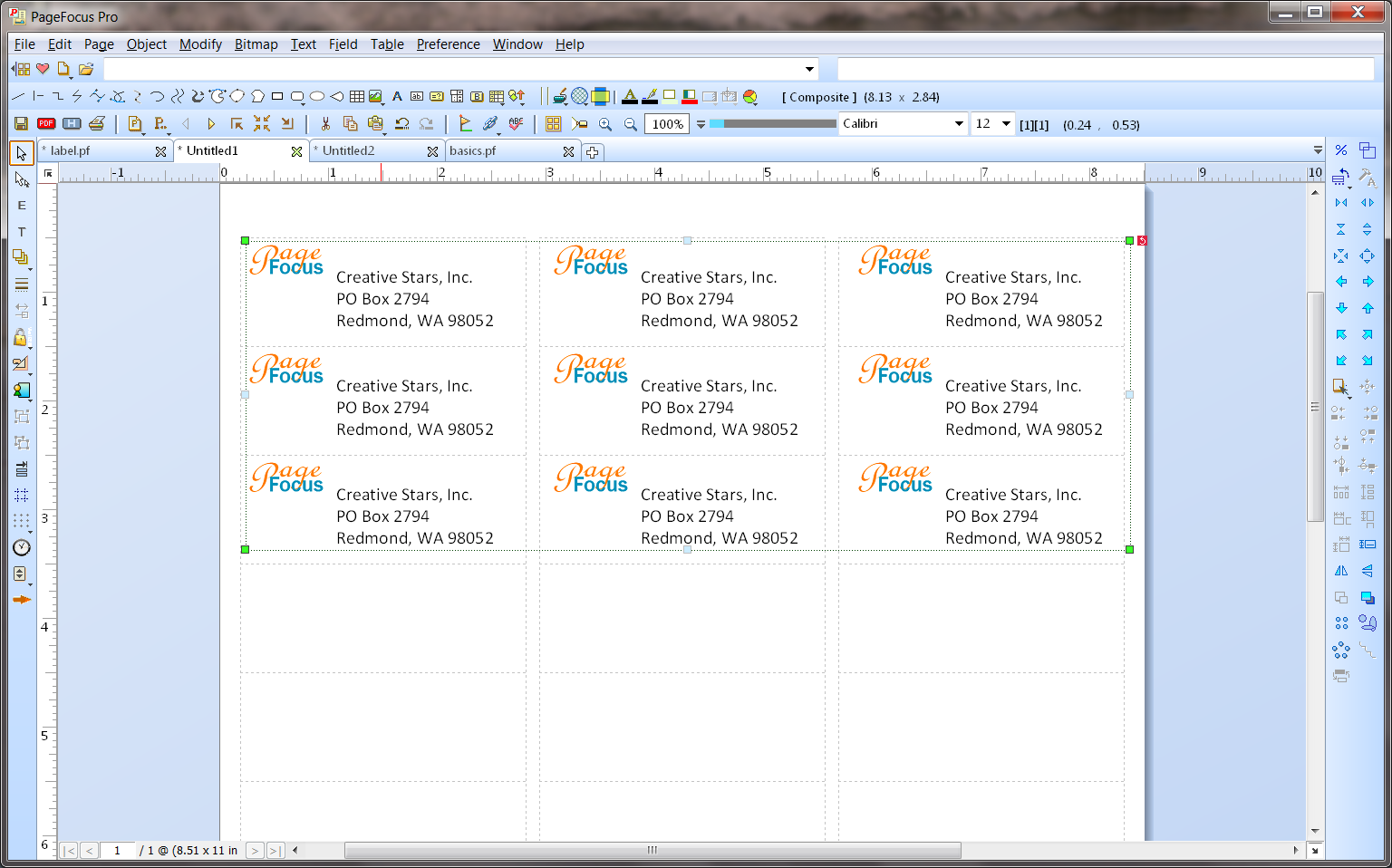The image size is (1392, 868).
Task: Go to the last page
Action: point(275,851)
